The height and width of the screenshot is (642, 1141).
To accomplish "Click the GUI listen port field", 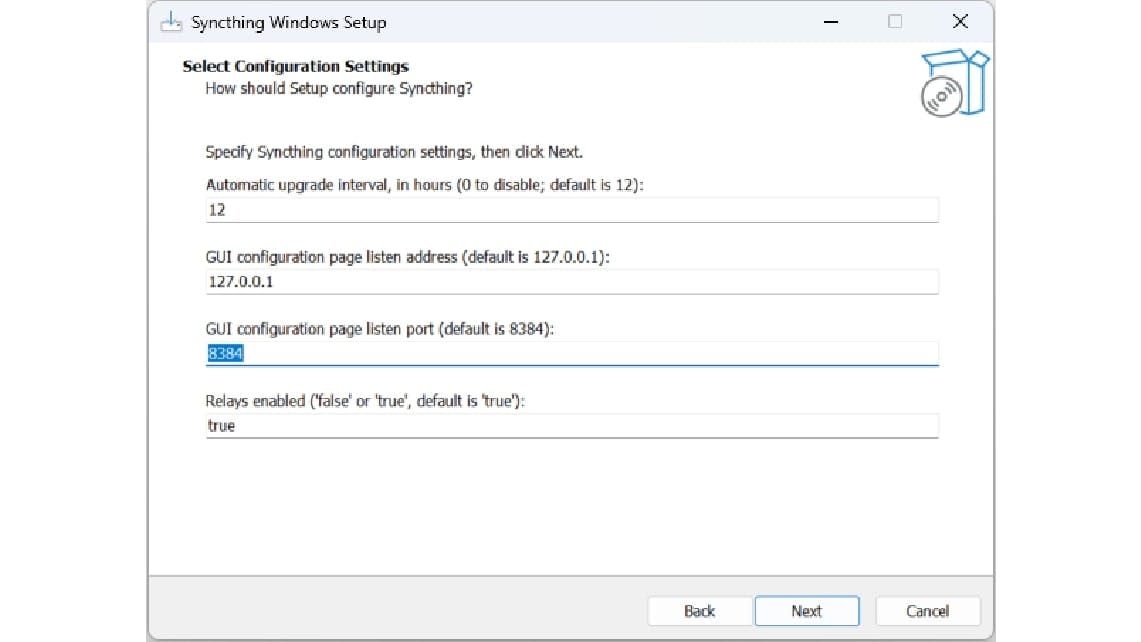I will click(x=572, y=354).
